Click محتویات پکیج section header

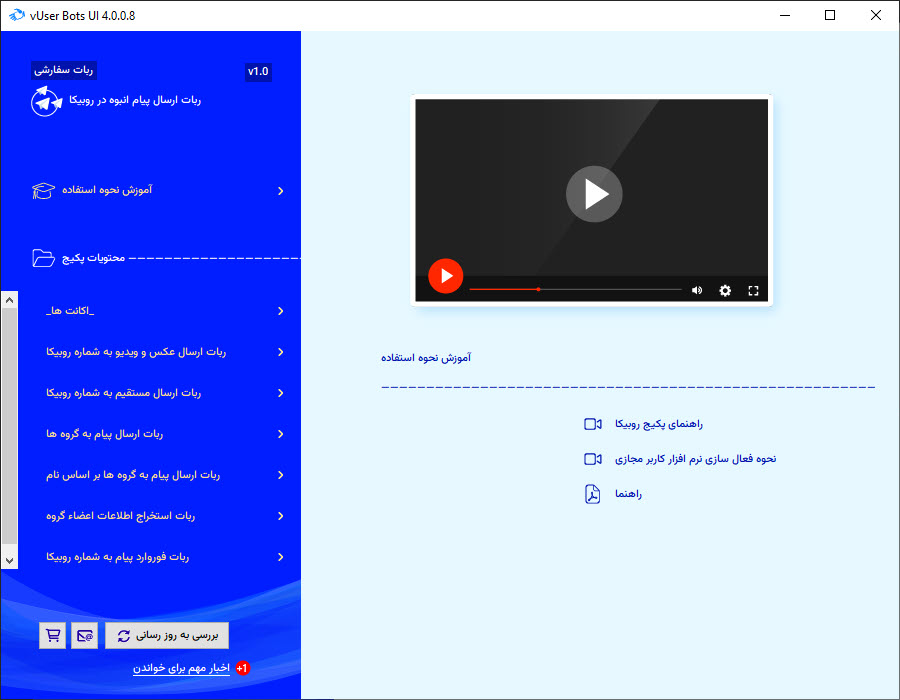tap(94, 258)
